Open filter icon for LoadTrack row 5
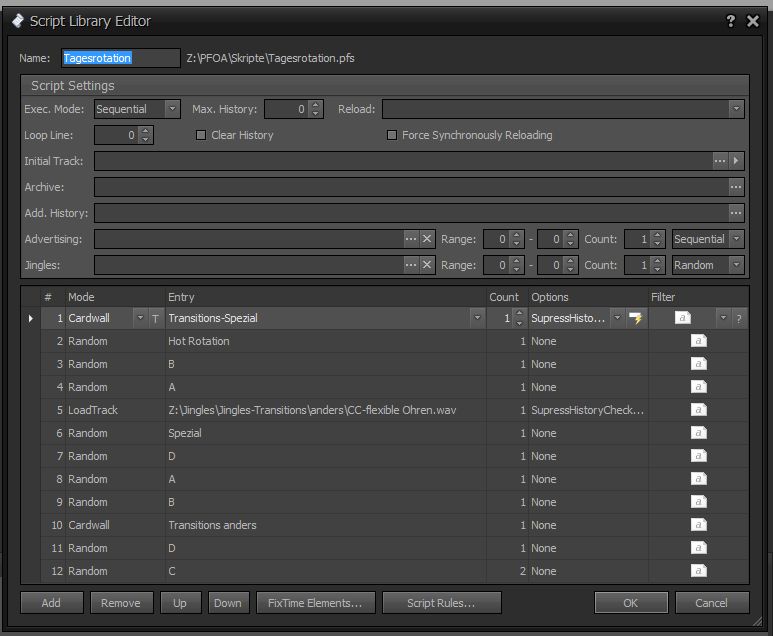Screen dimensions: 773x636 pos(698,410)
